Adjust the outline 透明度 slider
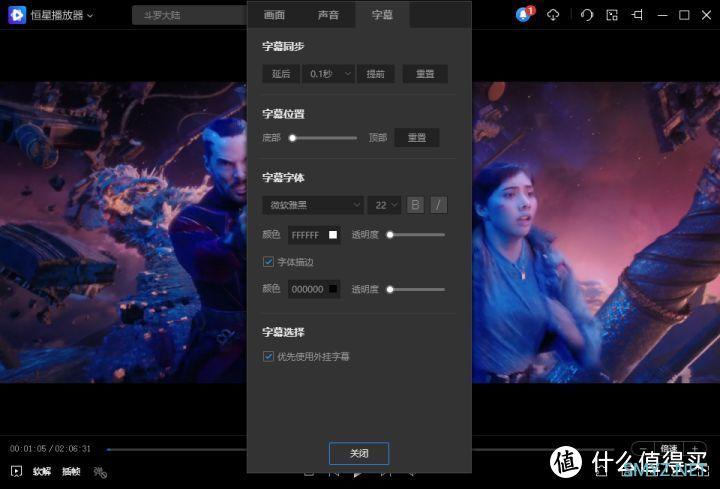720x489 pixels. (x=417, y=289)
